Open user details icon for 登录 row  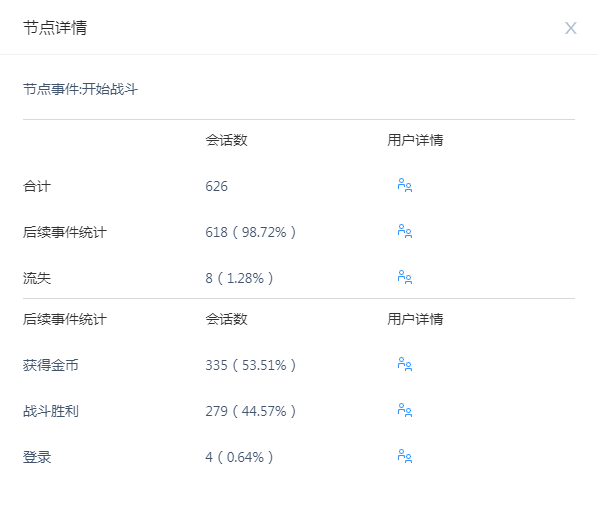pos(405,456)
